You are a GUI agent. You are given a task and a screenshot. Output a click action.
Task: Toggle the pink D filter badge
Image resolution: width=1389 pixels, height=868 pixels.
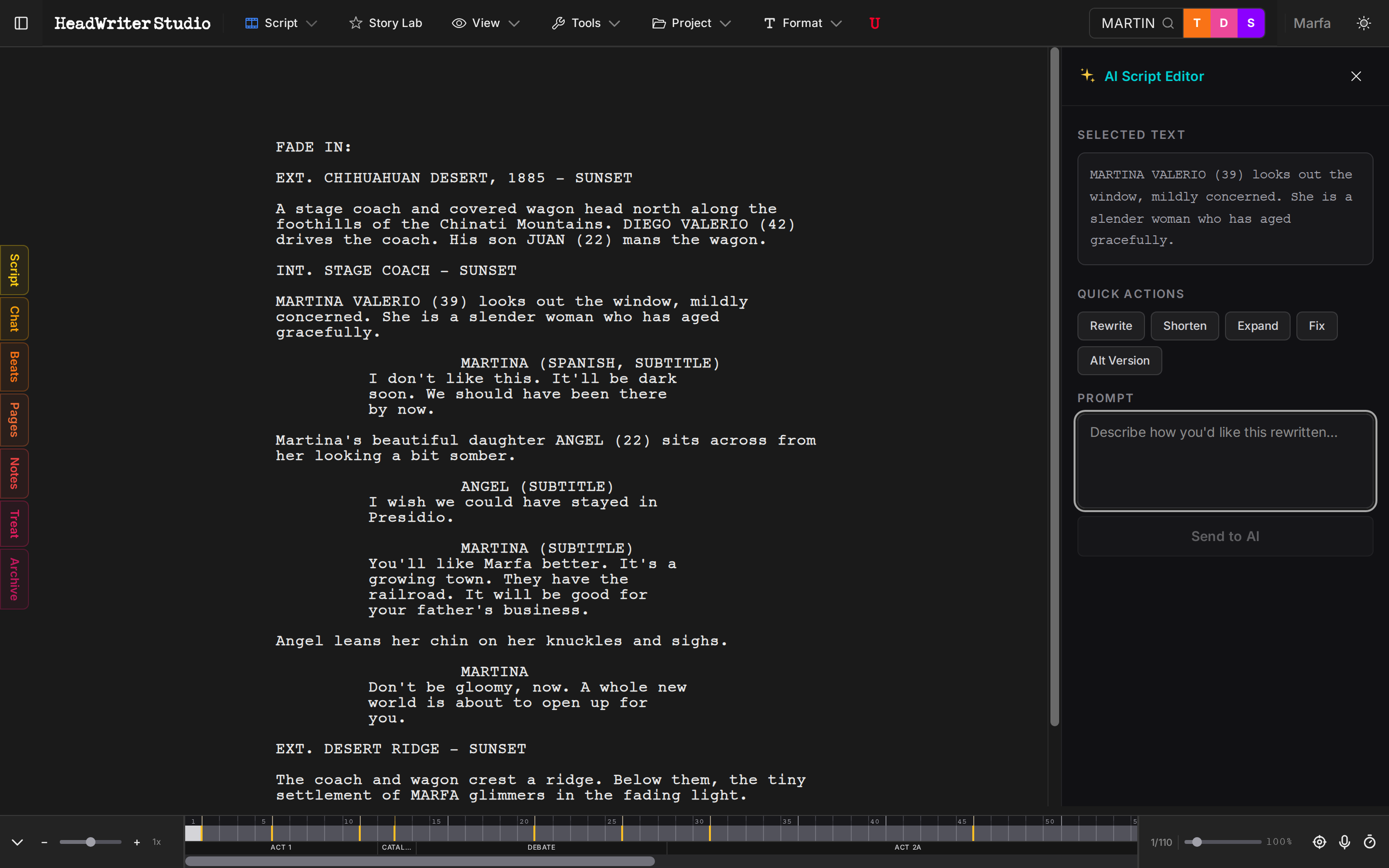tap(1224, 23)
